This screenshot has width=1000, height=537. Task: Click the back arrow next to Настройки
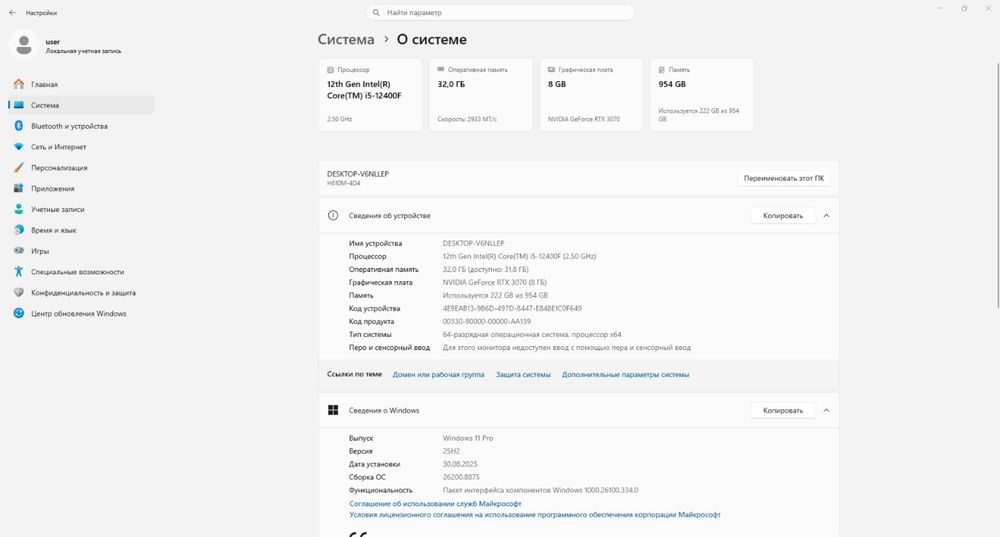pos(12,12)
